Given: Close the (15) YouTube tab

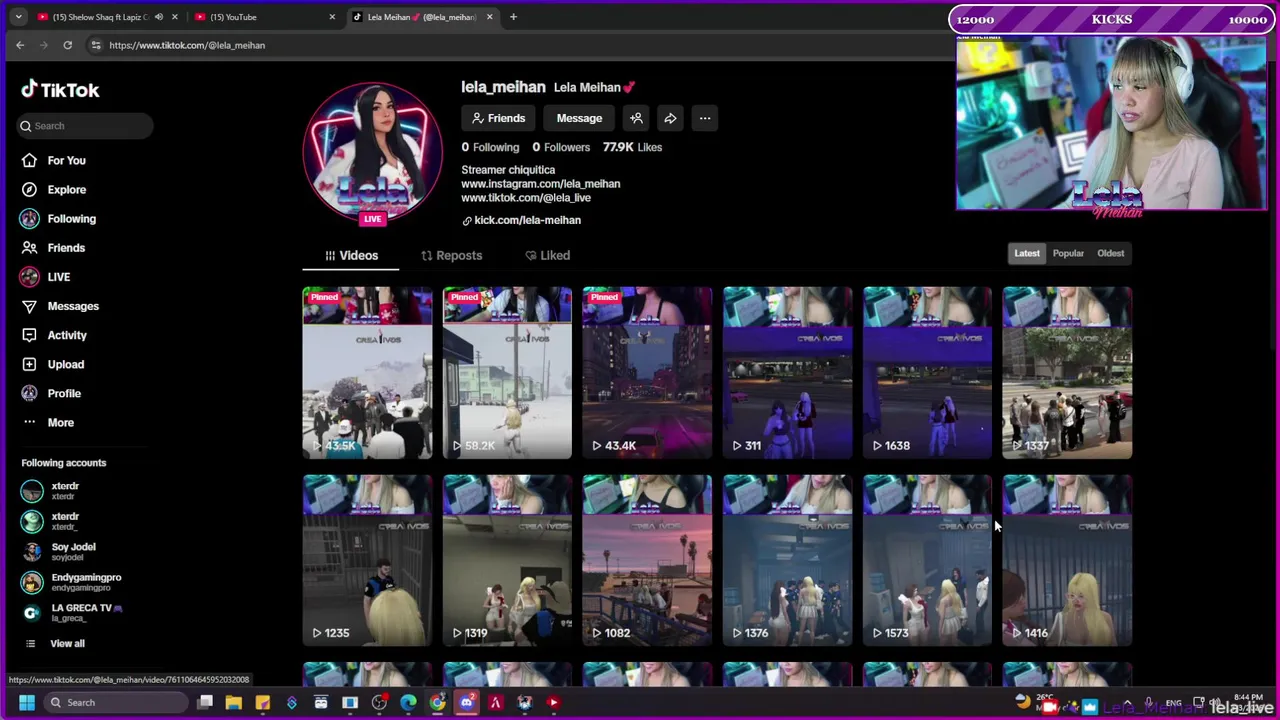Looking at the screenshot, I should point(332,17).
